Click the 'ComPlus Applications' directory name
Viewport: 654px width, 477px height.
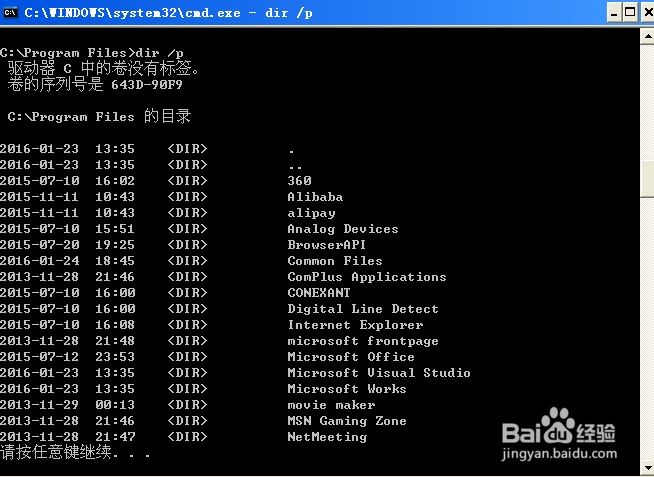coord(367,277)
